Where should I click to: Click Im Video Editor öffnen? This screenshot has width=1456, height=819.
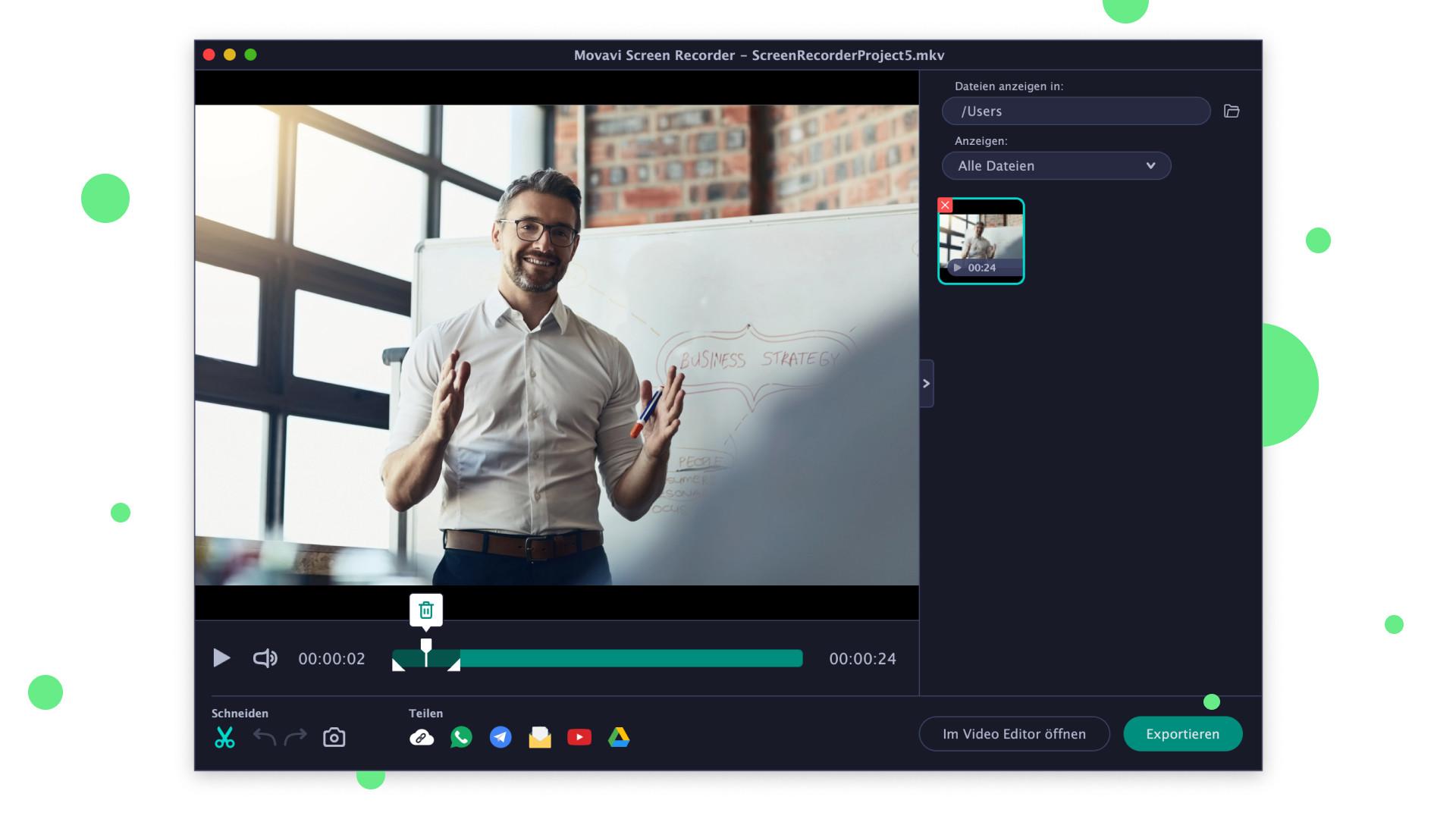click(1014, 733)
